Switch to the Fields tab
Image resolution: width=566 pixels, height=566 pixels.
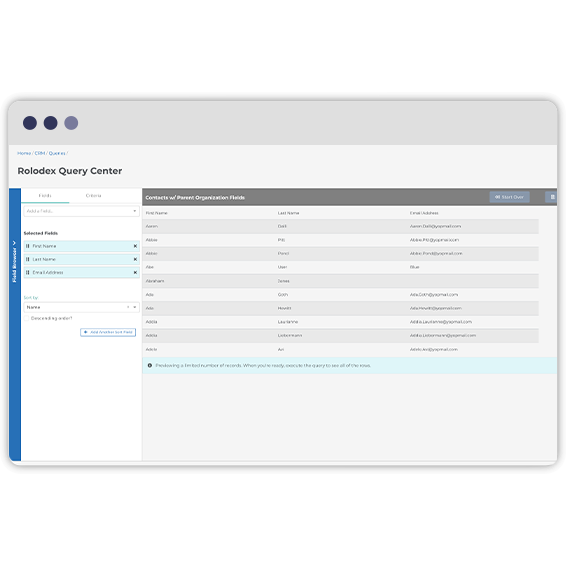point(45,196)
